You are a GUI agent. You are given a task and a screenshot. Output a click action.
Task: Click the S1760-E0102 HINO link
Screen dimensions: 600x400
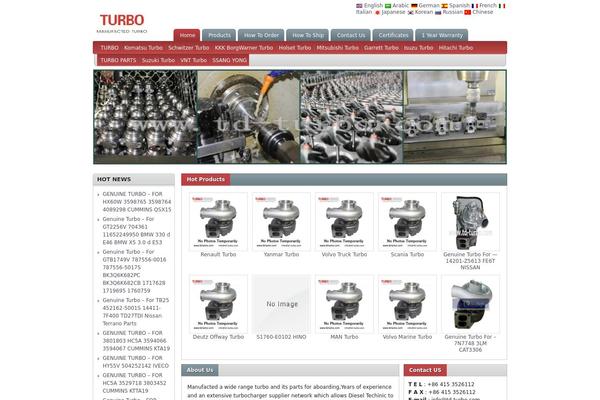click(281, 337)
